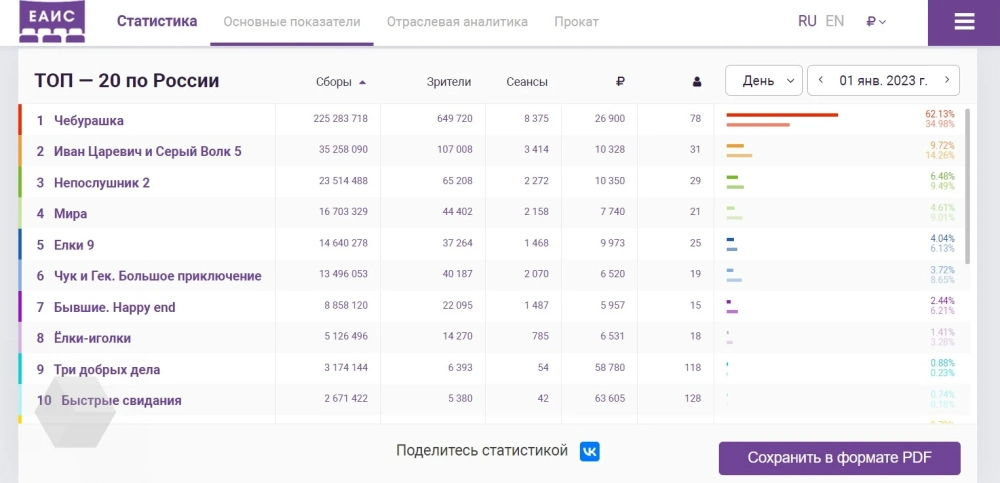
Task: Switch language to RU
Action: tap(807, 21)
